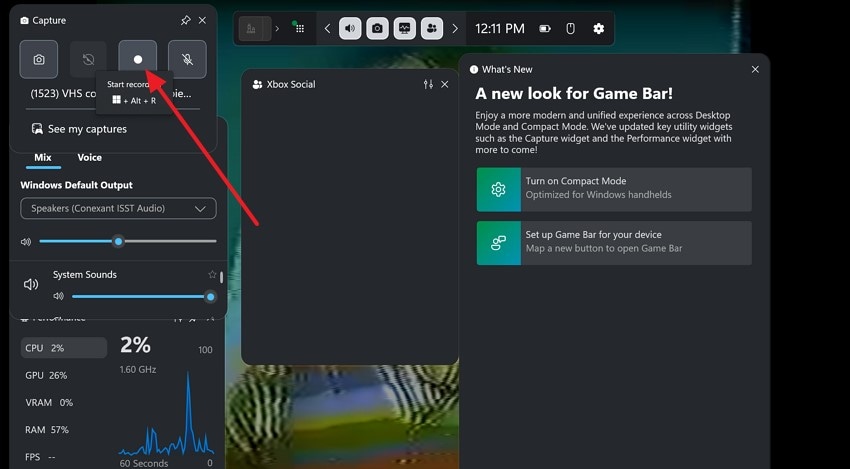Select Set up Game Bar for your device
Viewport: 850px width, 469px height.
pyautogui.click(x=614, y=243)
